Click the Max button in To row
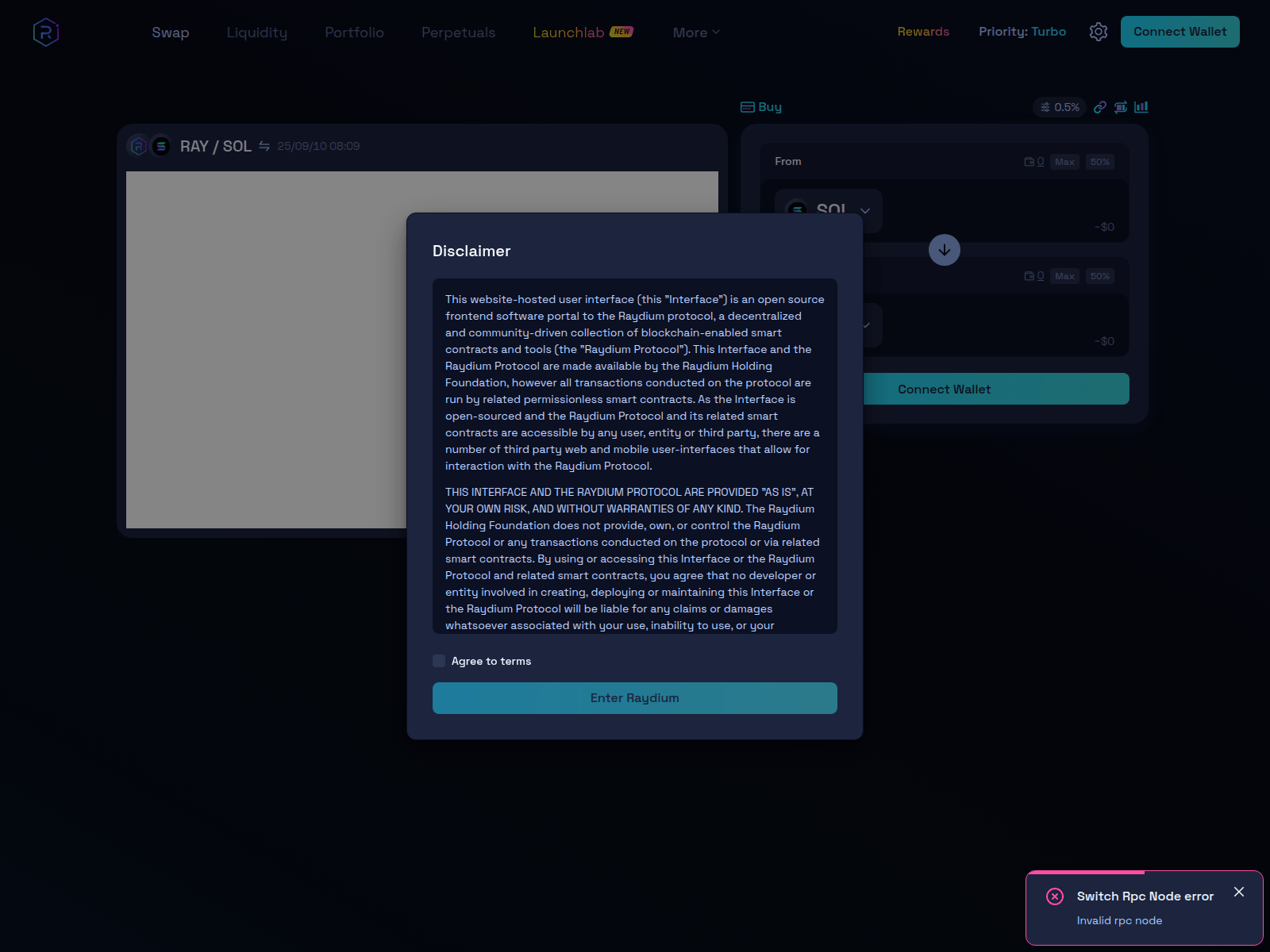1270x952 pixels. [x=1064, y=276]
